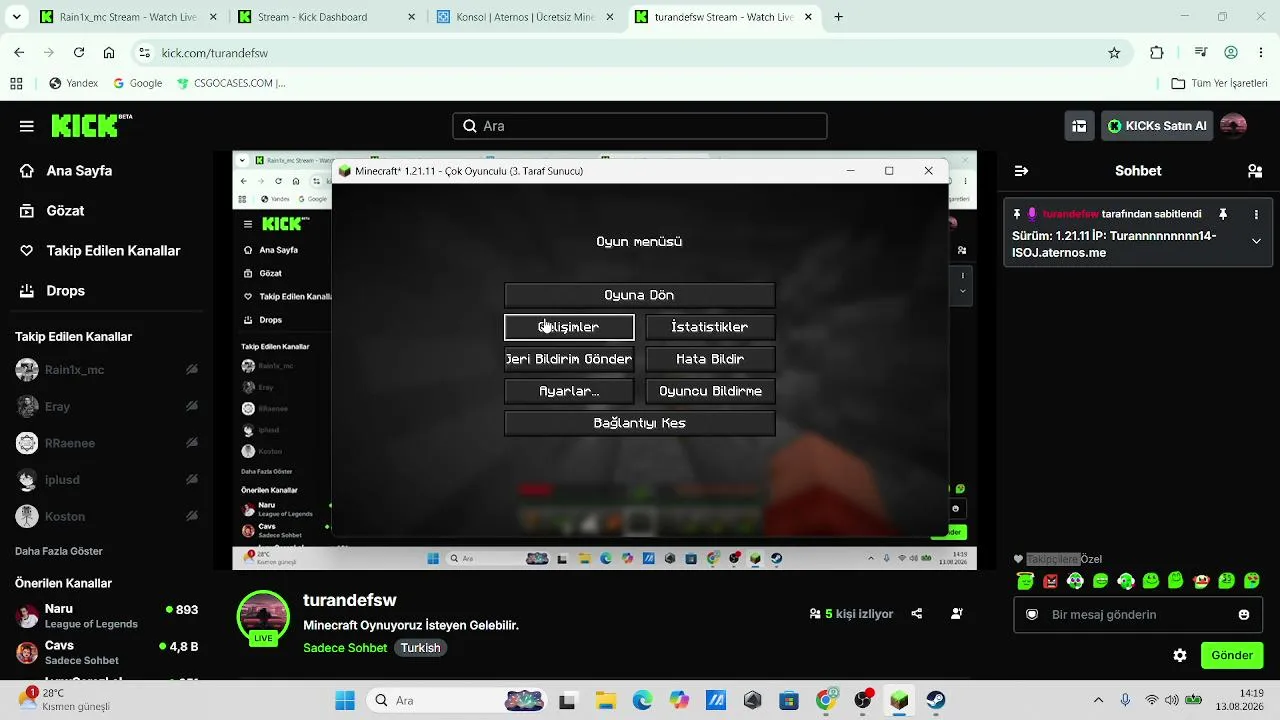Click the first green emote in chat
This screenshot has height=720, width=1280.
[1025, 581]
